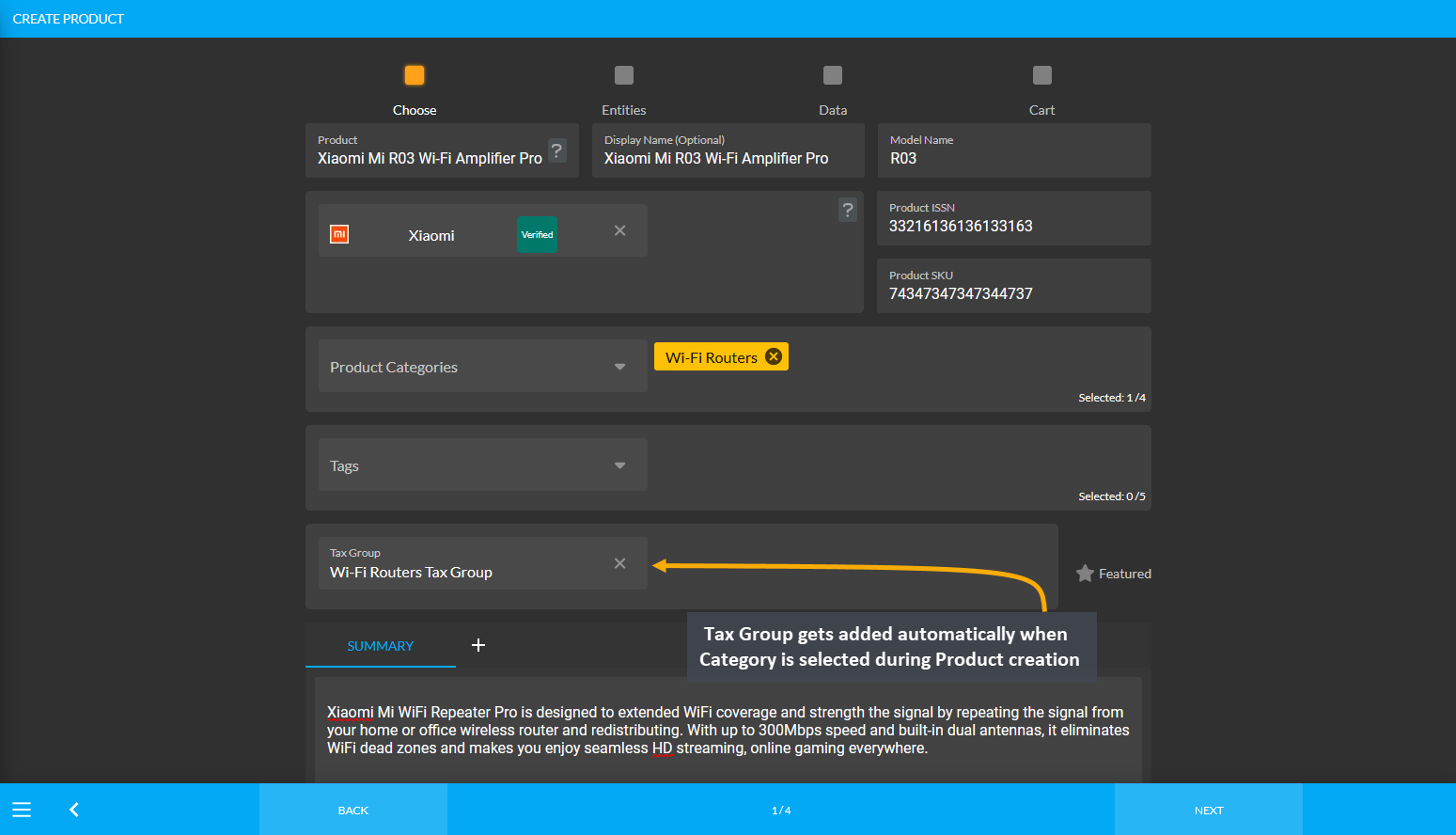Toggle the Featured star
The height and width of the screenshot is (835, 1456).
click(1085, 574)
